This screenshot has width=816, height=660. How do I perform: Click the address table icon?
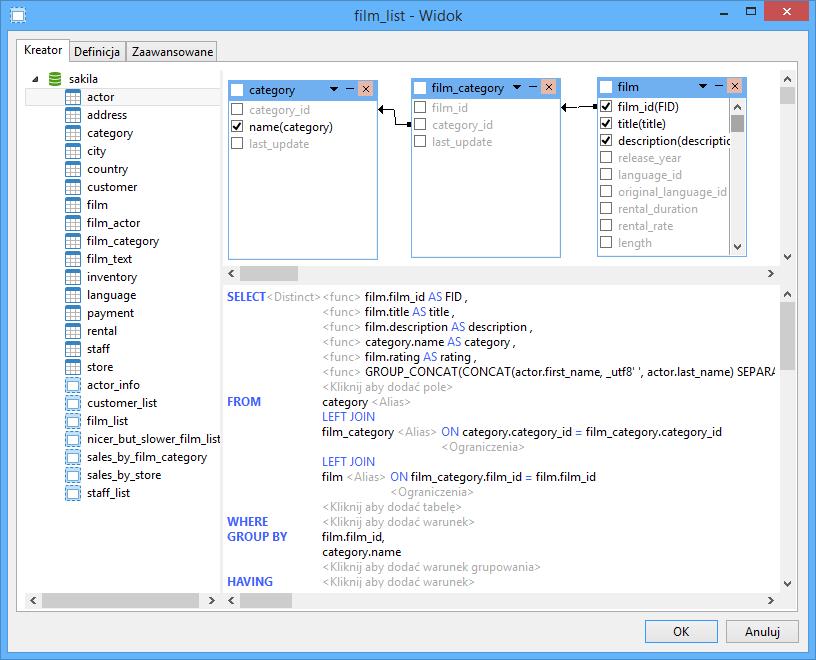pos(73,115)
